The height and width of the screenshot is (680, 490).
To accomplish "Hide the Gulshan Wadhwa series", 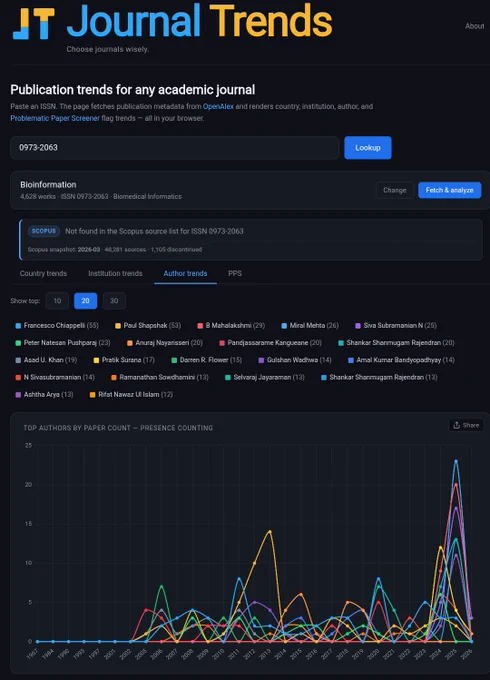I will point(295,360).
